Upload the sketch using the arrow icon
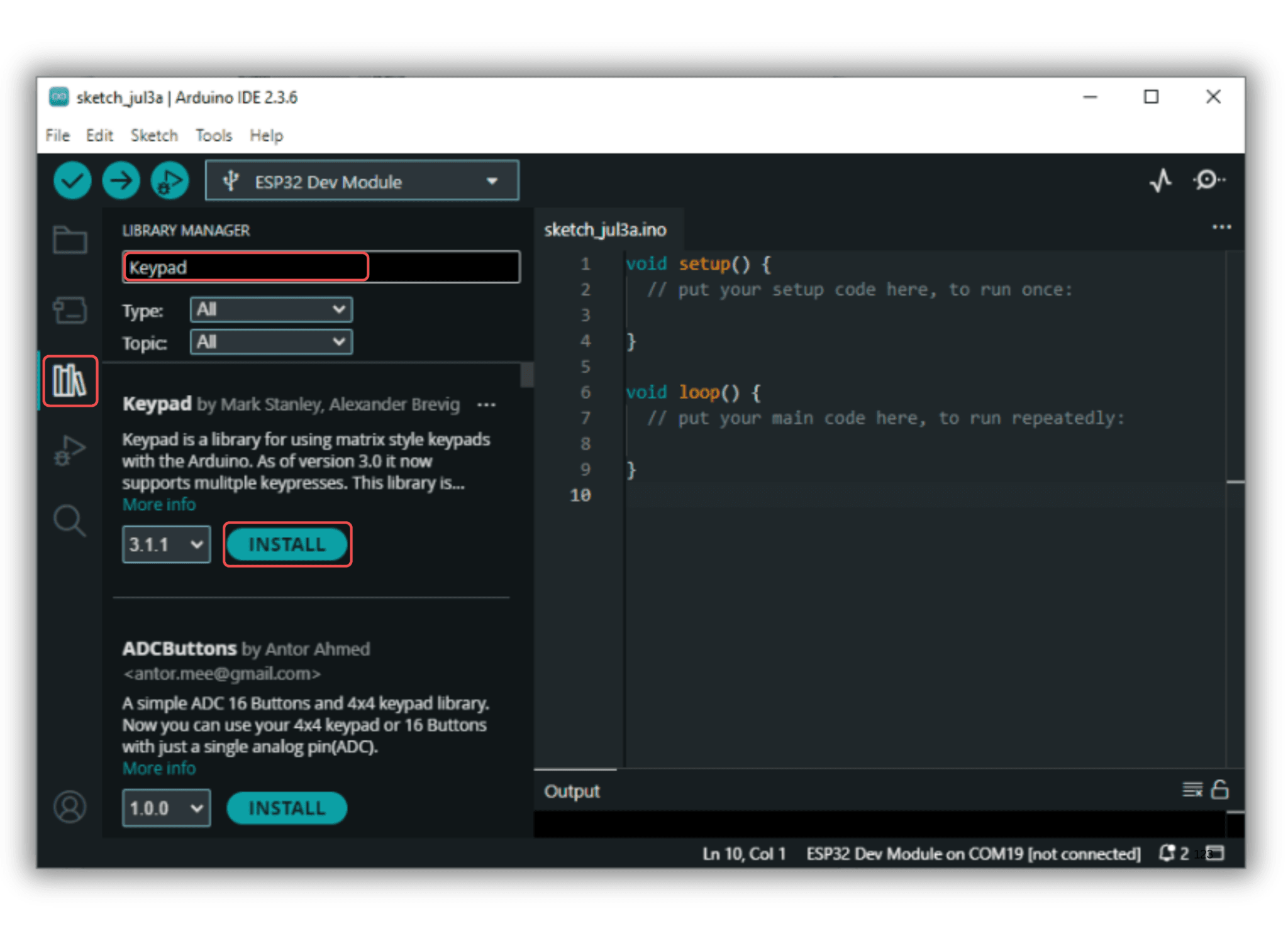This screenshot has width=1288, height=941. click(121, 180)
